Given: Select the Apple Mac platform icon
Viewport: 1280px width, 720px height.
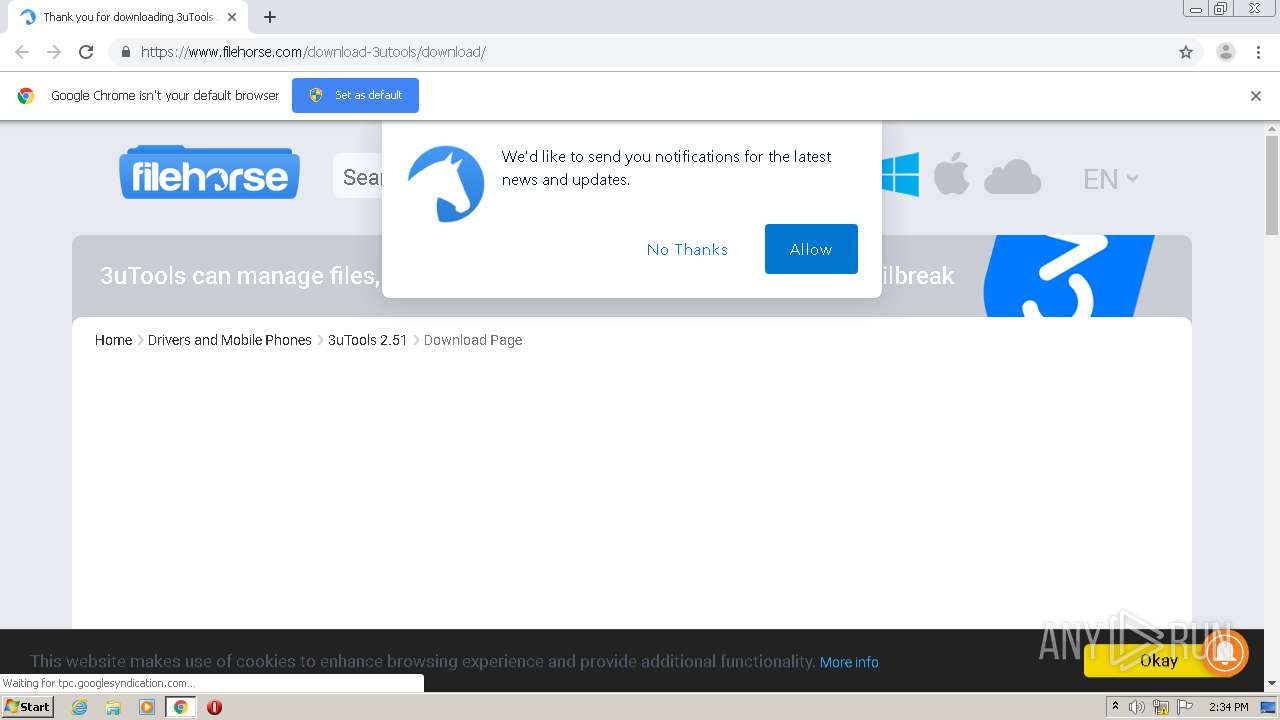Looking at the screenshot, I should pos(952,174).
